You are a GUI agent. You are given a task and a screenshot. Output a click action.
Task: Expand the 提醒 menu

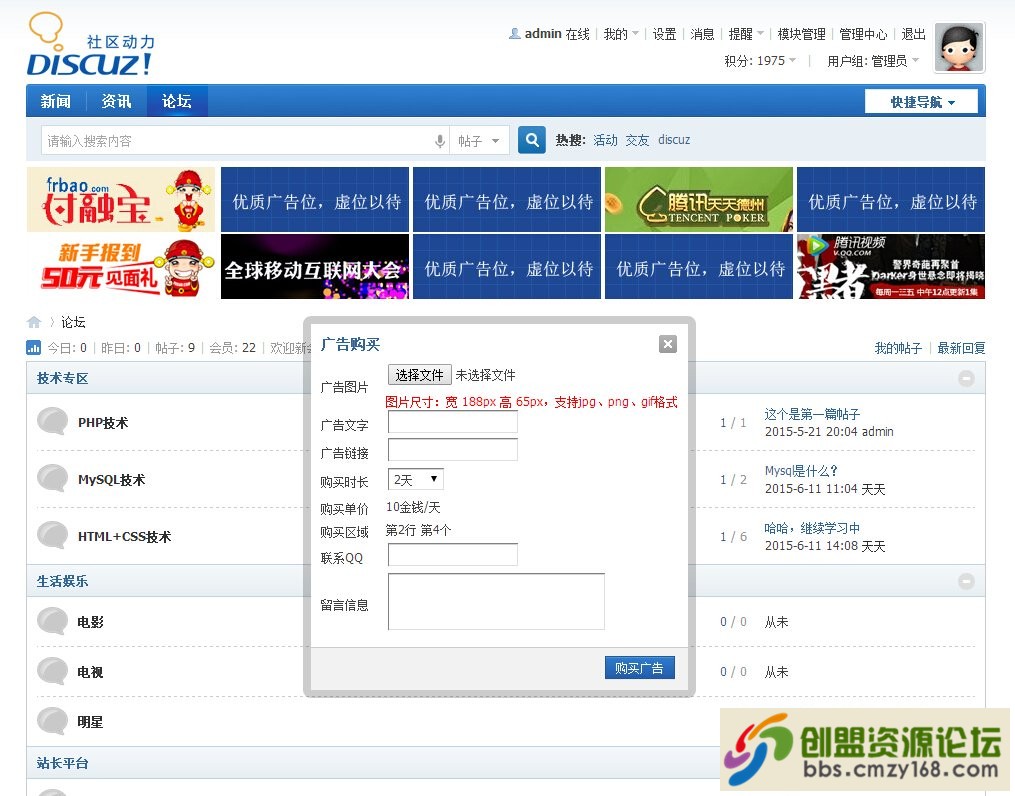coord(746,34)
